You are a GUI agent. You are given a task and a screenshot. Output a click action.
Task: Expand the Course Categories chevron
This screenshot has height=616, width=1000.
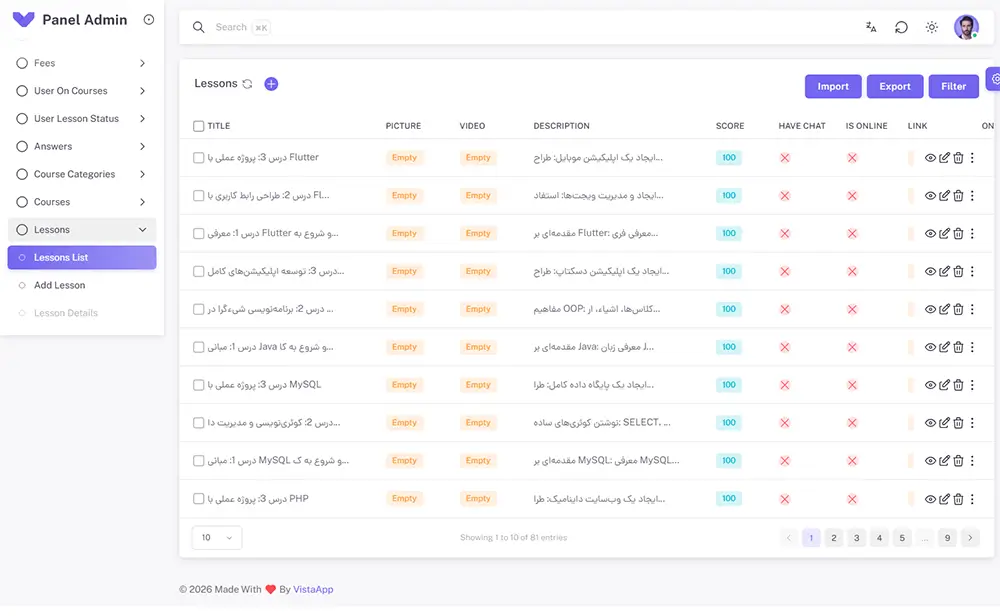point(142,174)
